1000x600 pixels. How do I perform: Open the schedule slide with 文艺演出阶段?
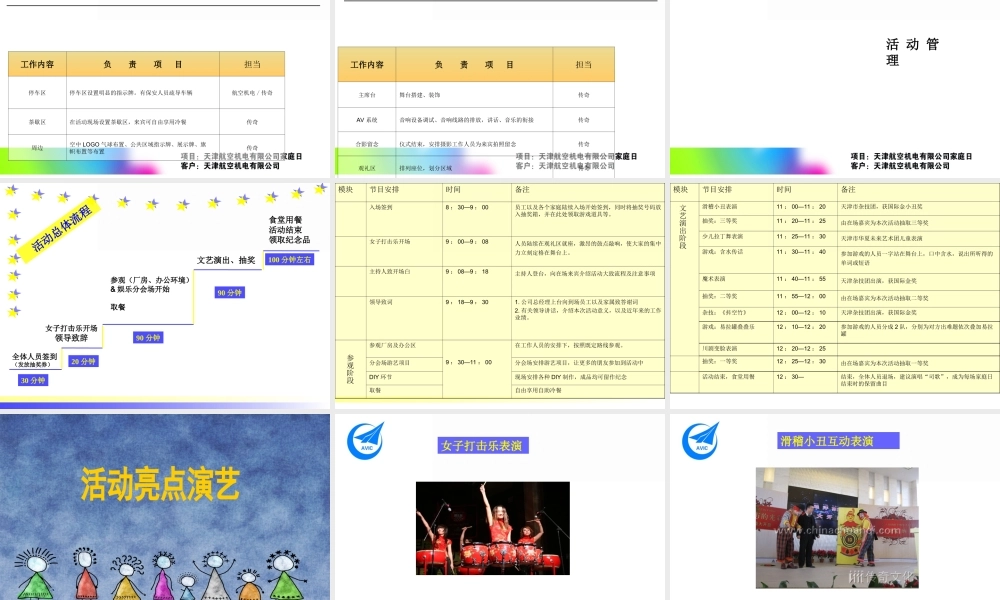point(835,295)
